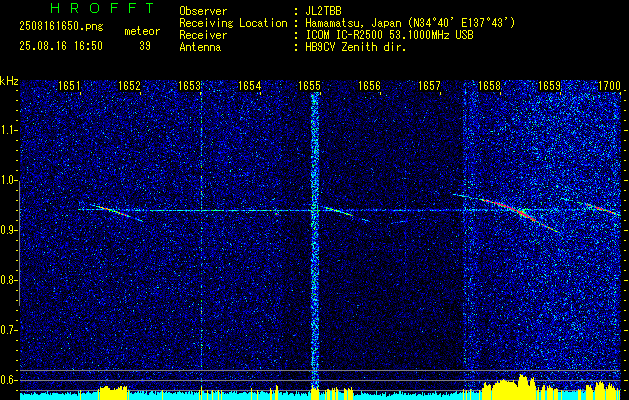
Task: Click the 1700 time marker
Action: [x=609, y=85]
